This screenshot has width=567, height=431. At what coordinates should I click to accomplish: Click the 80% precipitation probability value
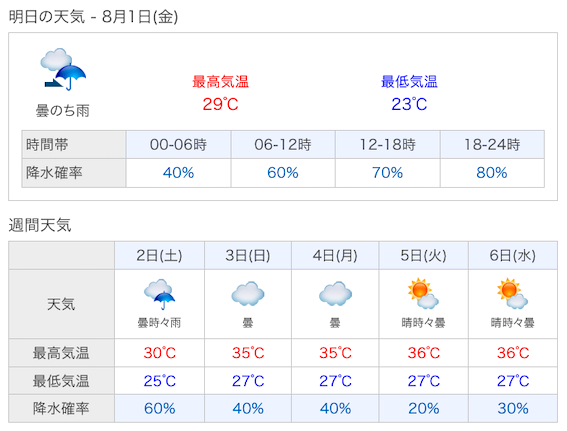[492, 173]
